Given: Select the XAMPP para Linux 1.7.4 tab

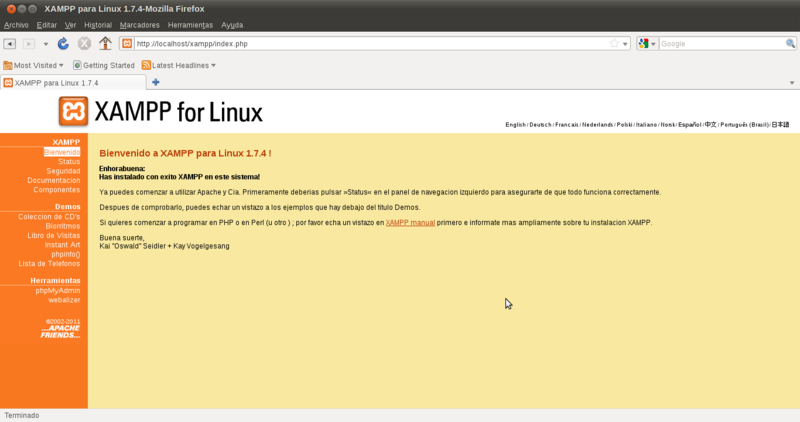Looking at the screenshot, I should click(x=56, y=82).
